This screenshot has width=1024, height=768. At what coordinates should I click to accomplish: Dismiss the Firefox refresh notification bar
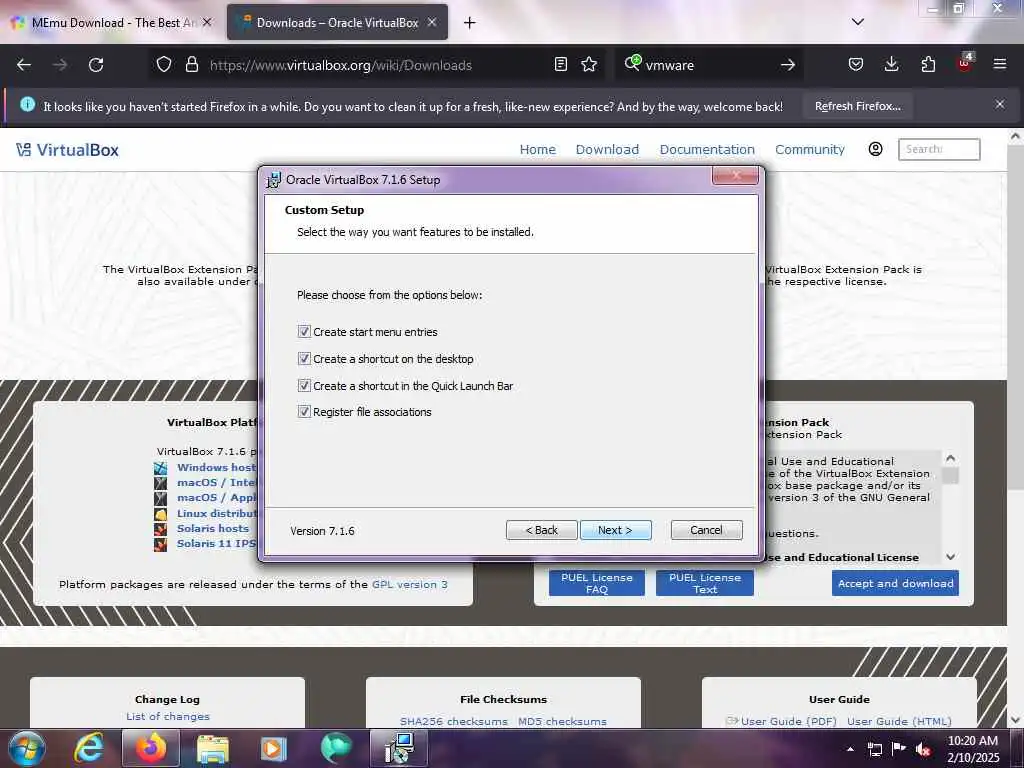pos(1000,104)
